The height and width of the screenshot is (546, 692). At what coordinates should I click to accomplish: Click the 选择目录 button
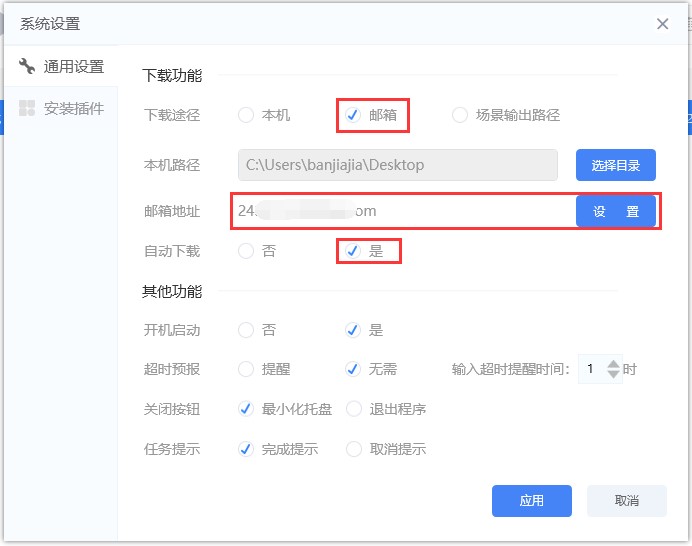616,165
